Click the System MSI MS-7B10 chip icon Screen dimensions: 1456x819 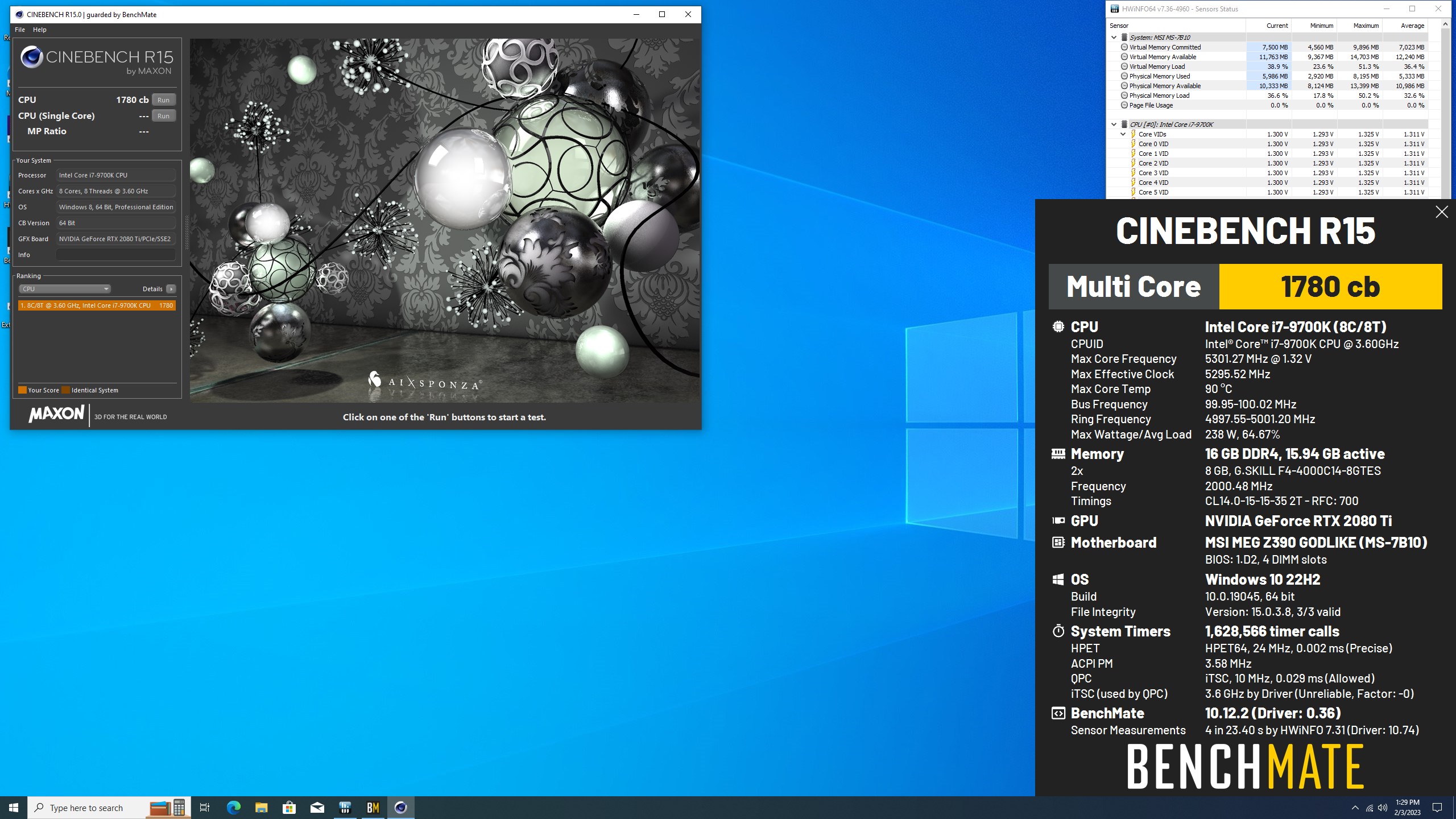[1124, 37]
